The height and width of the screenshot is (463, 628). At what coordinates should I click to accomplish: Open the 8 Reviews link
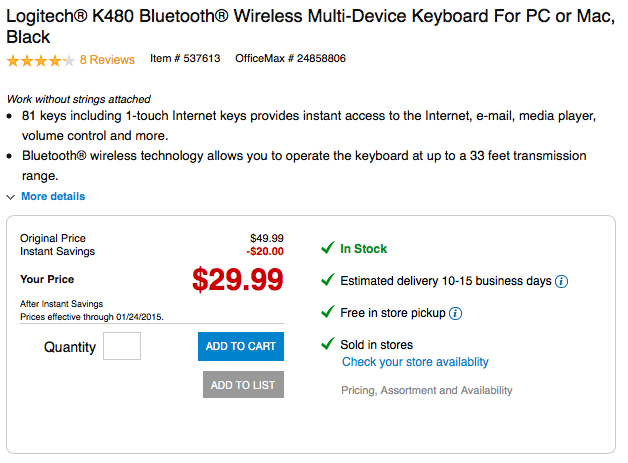pyautogui.click(x=107, y=60)
